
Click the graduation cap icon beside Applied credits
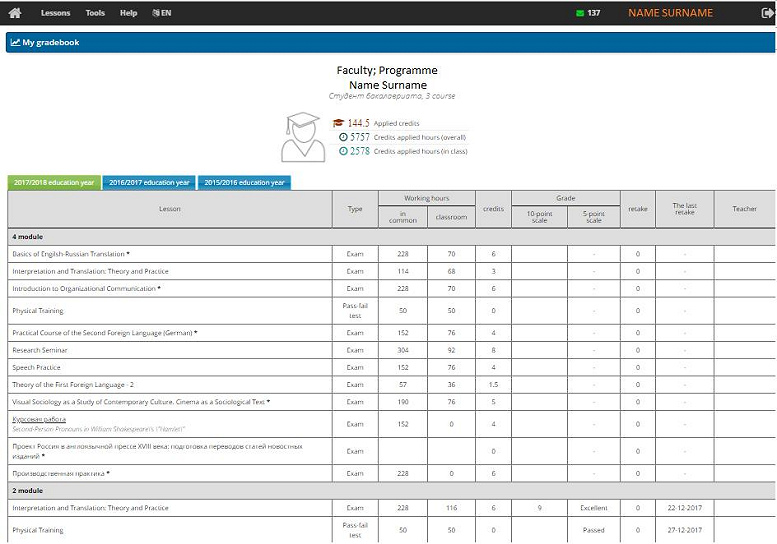(338, 123)
